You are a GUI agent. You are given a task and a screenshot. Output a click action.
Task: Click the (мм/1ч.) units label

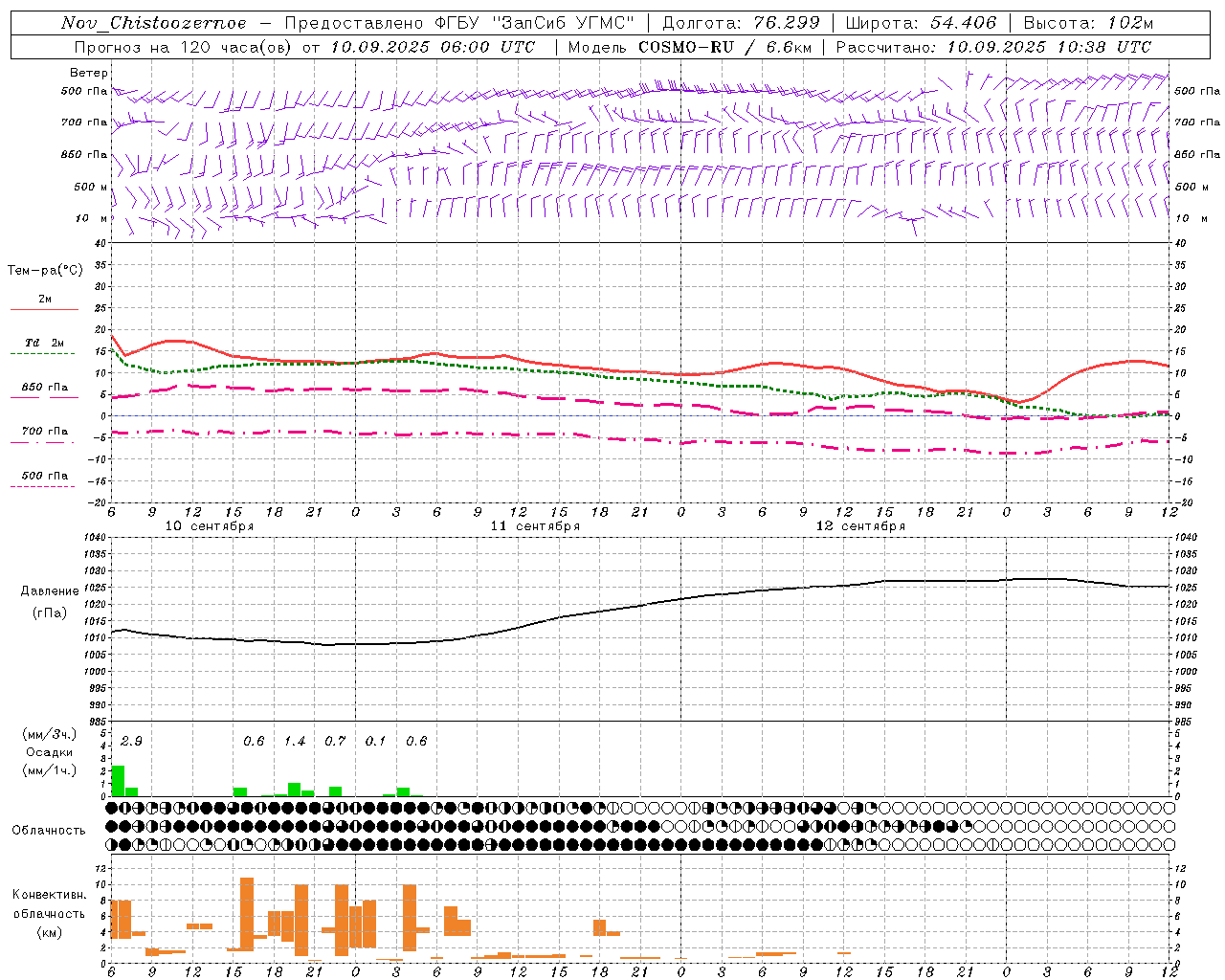[x=49, y=770]
